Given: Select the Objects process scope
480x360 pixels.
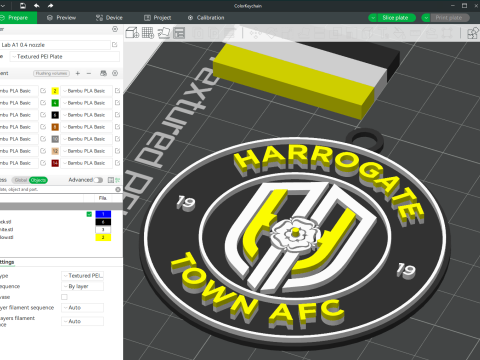Looking at the screenshot, I should pyautogui.click(x=38, y=180).
